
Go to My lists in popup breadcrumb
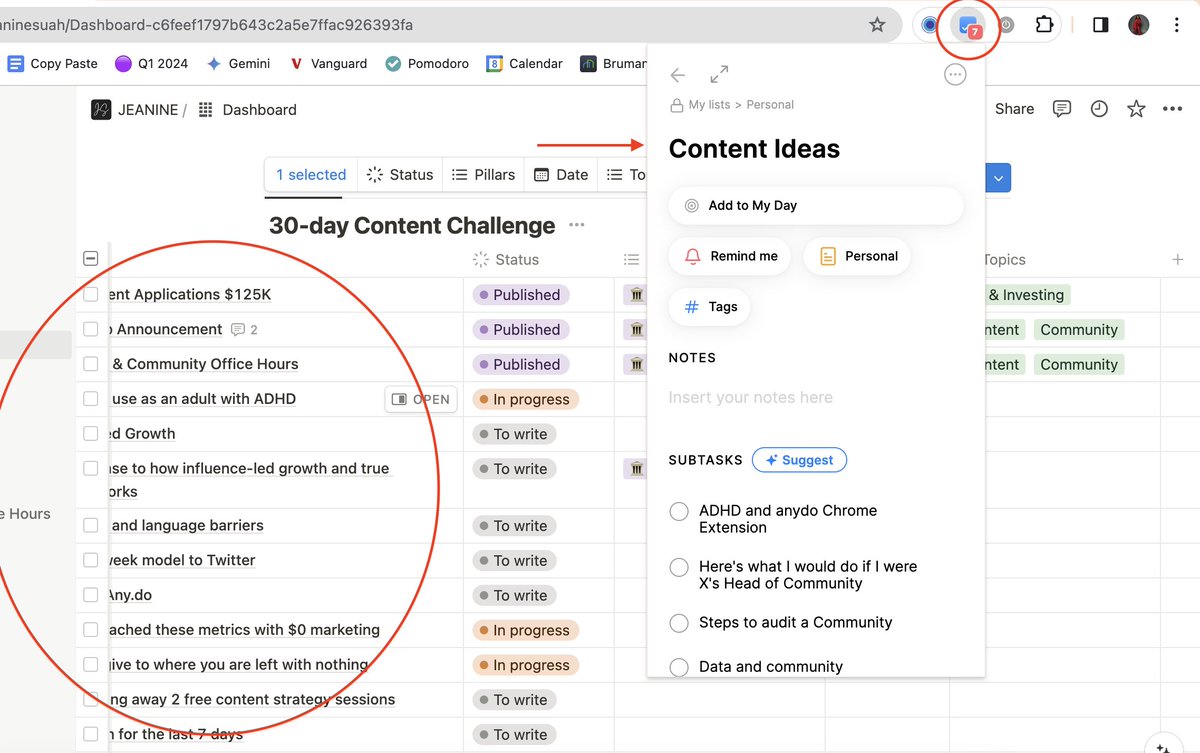click(x=709, y=104)
